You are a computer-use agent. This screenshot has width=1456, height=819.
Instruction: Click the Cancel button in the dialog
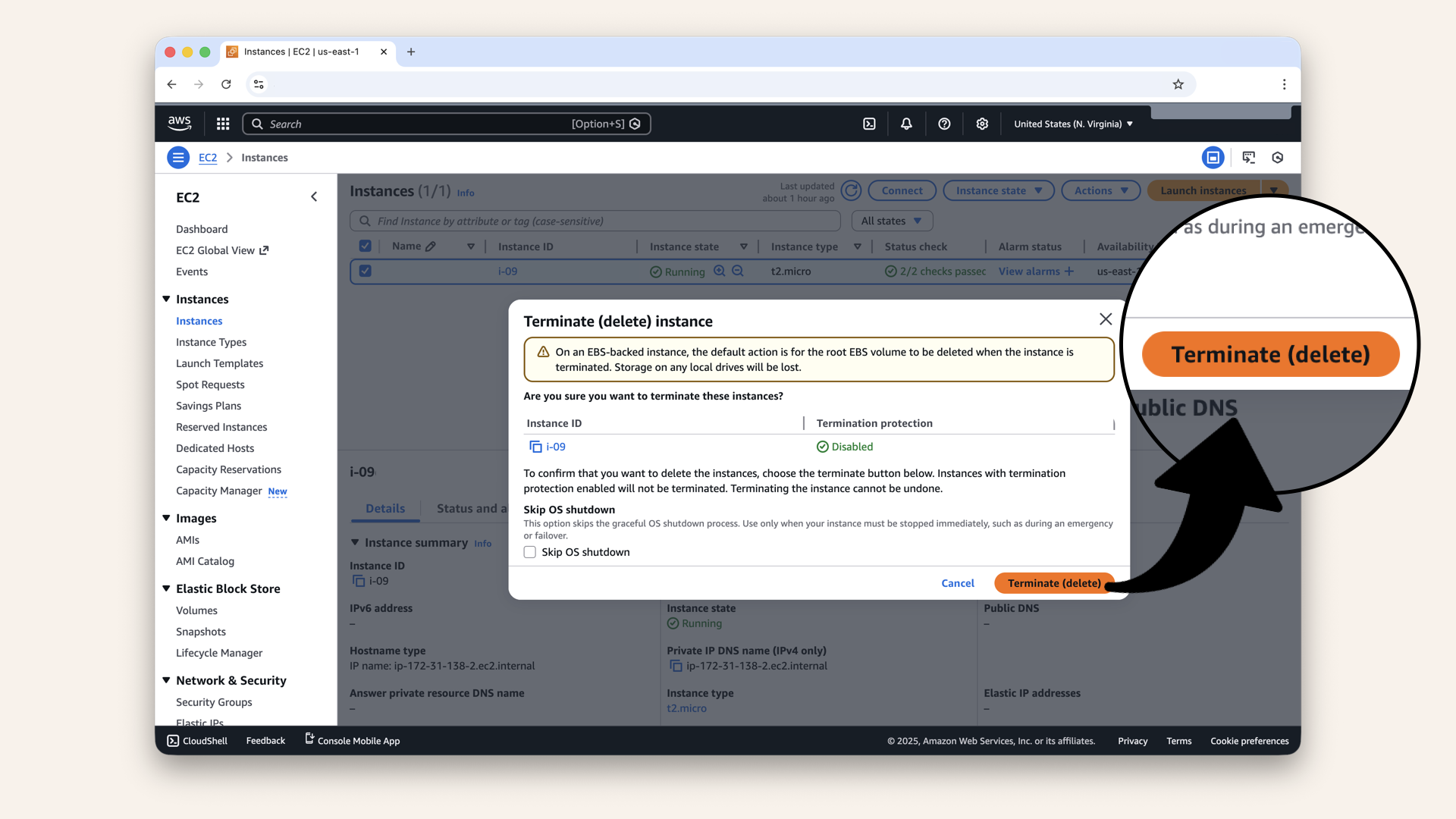point(957,583)
